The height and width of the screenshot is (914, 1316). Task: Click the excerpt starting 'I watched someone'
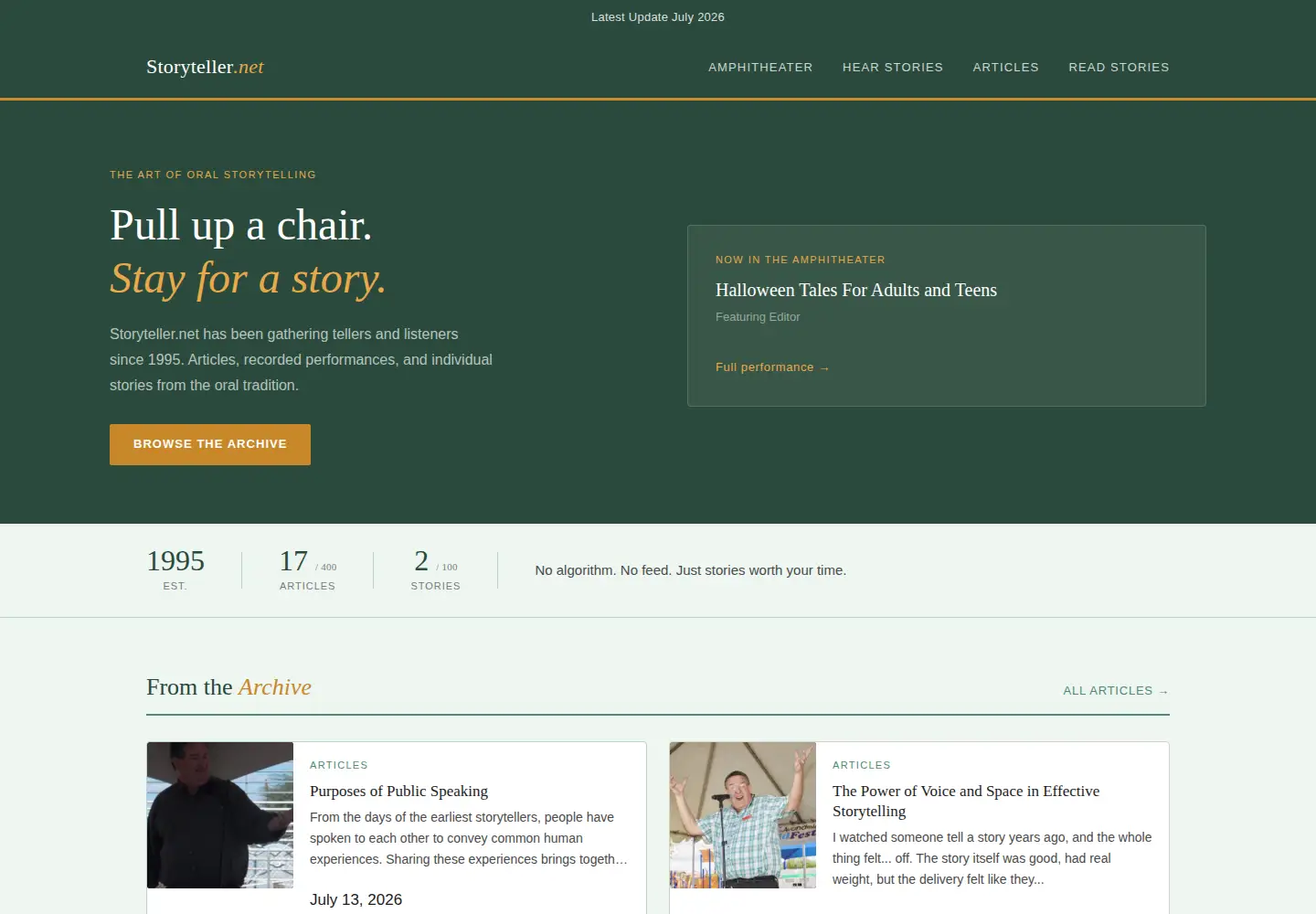[992, 858]
